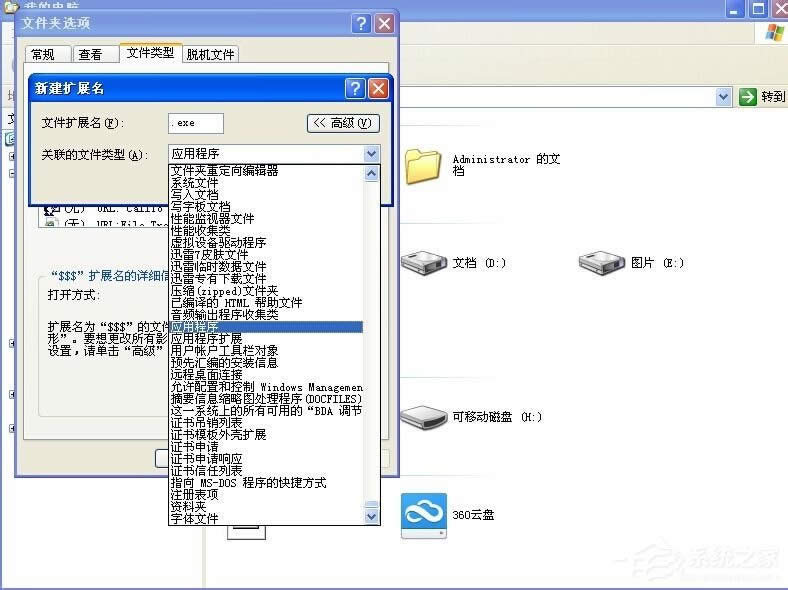The image size is (788, 590).
Task: Choose 注册表项 in the dropdown list
Action: tap(194, 494)
